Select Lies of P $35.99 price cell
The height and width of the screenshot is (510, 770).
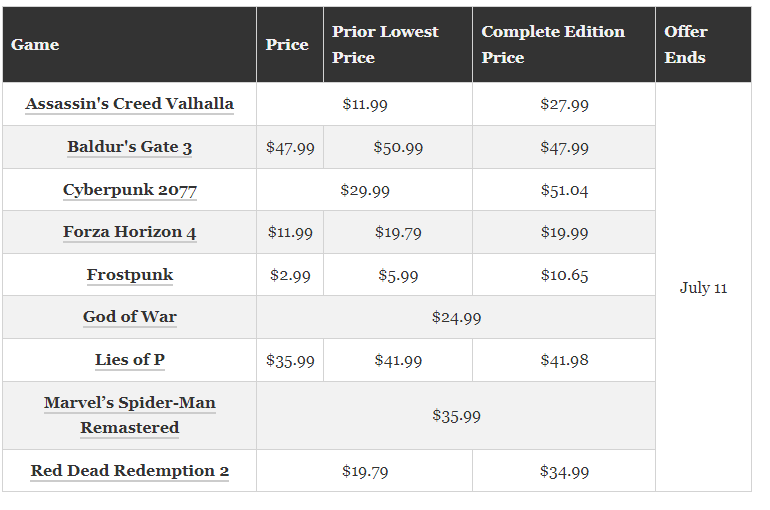coord(290,360)
